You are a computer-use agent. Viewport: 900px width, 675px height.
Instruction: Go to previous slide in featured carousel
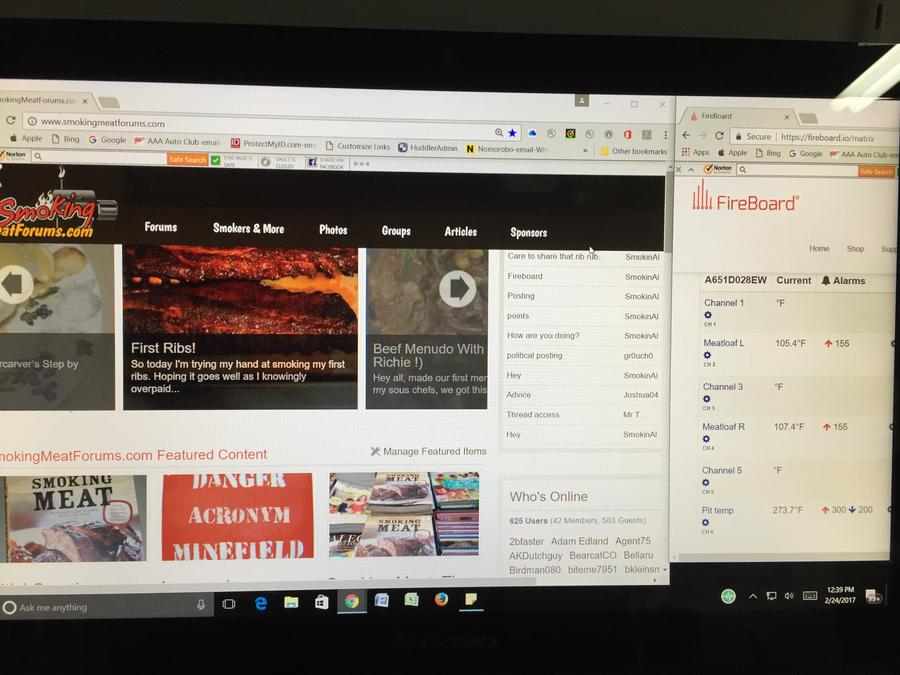pyautogui.click(x=14, y=284)
